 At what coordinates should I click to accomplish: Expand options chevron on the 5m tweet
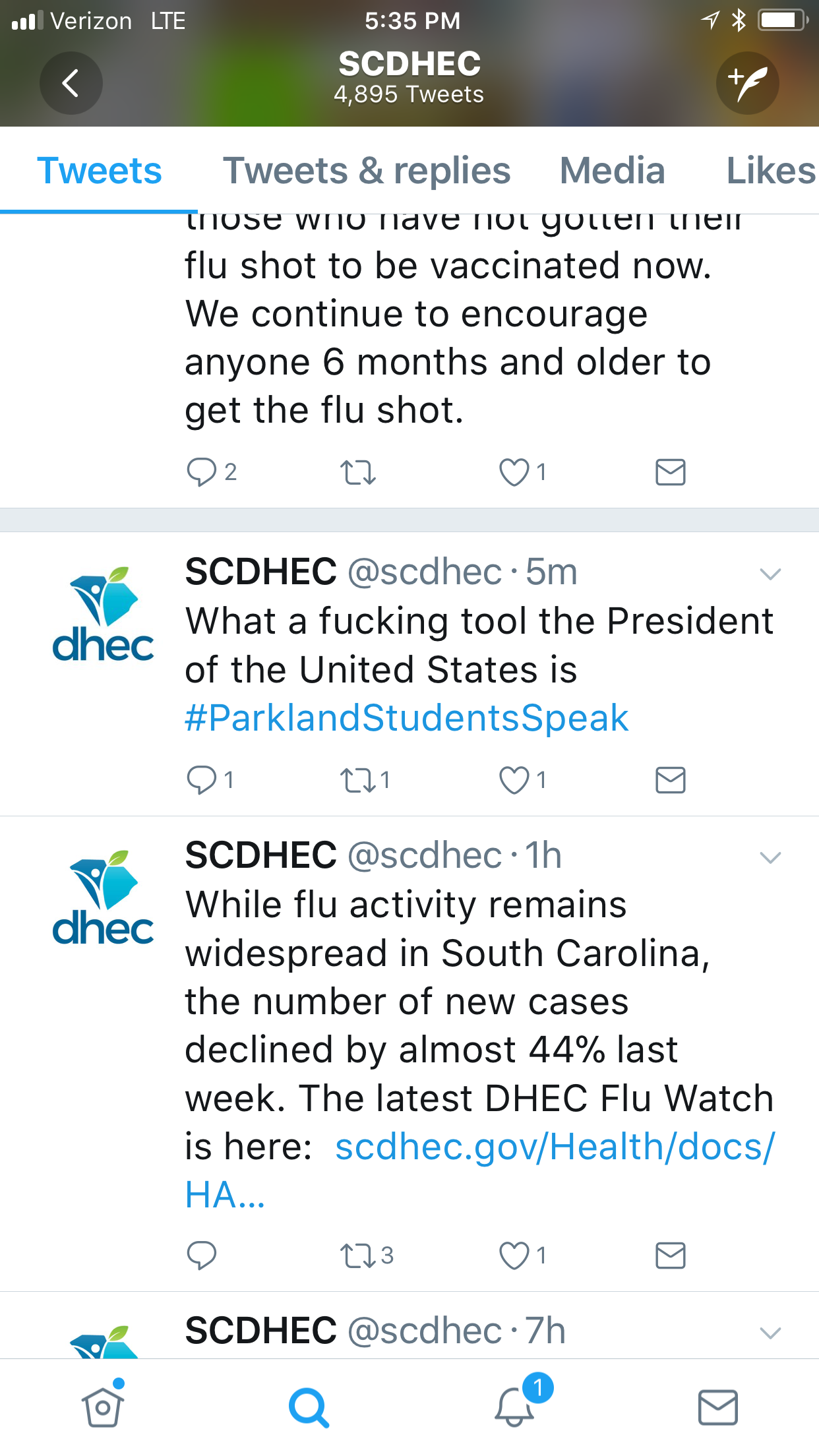[770, 574]
